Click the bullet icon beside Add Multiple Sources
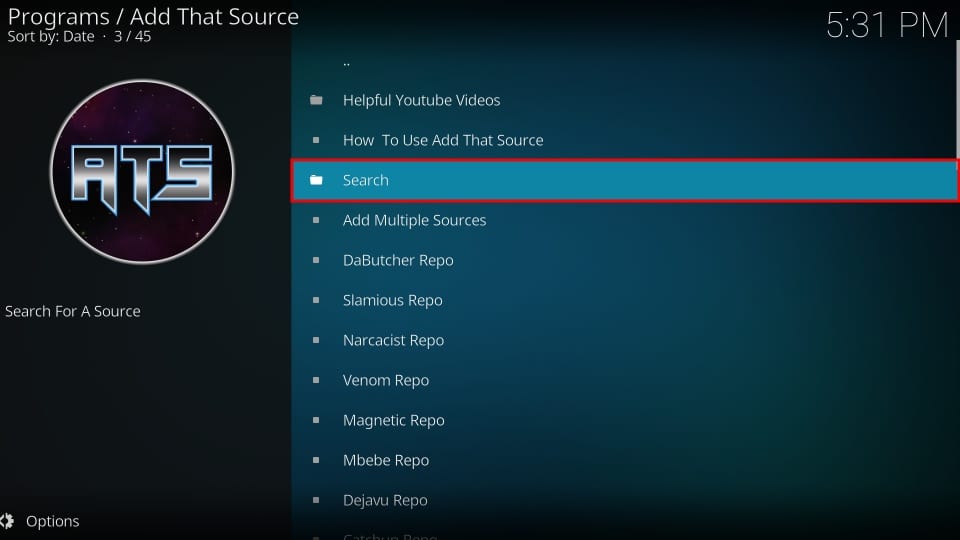 [316, 220]
